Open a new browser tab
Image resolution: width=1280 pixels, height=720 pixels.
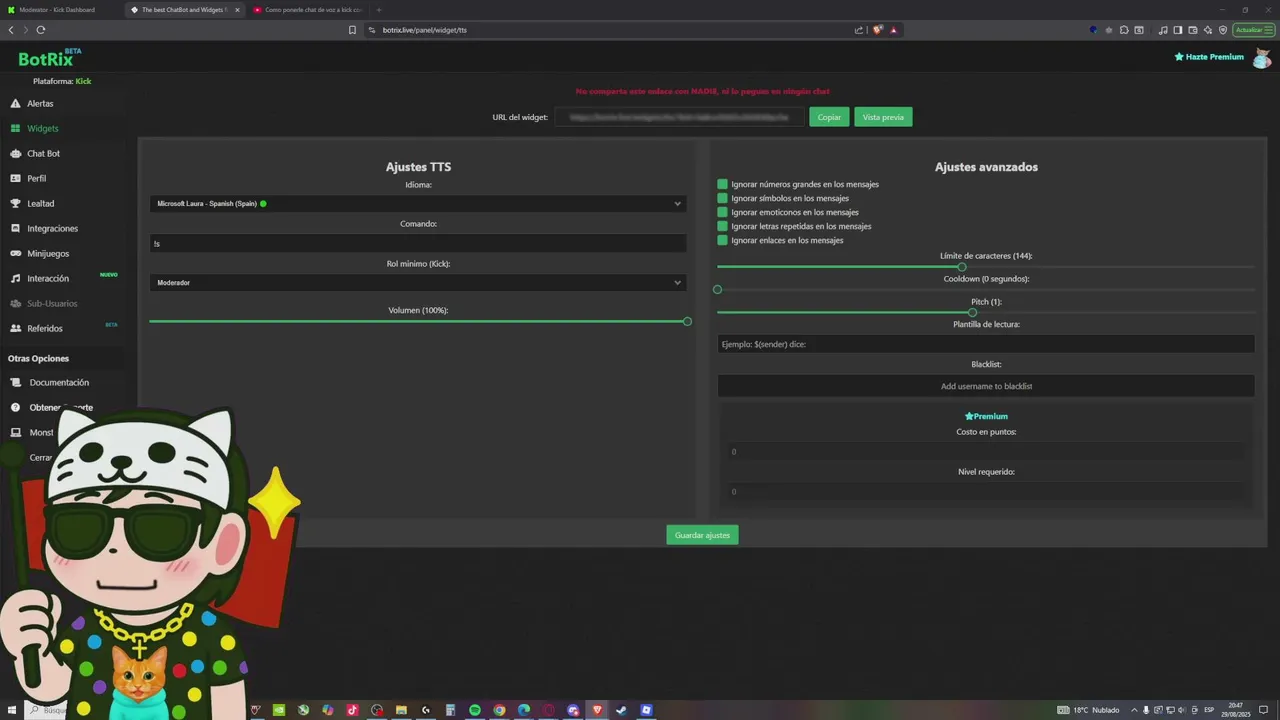tap(379, 10)
